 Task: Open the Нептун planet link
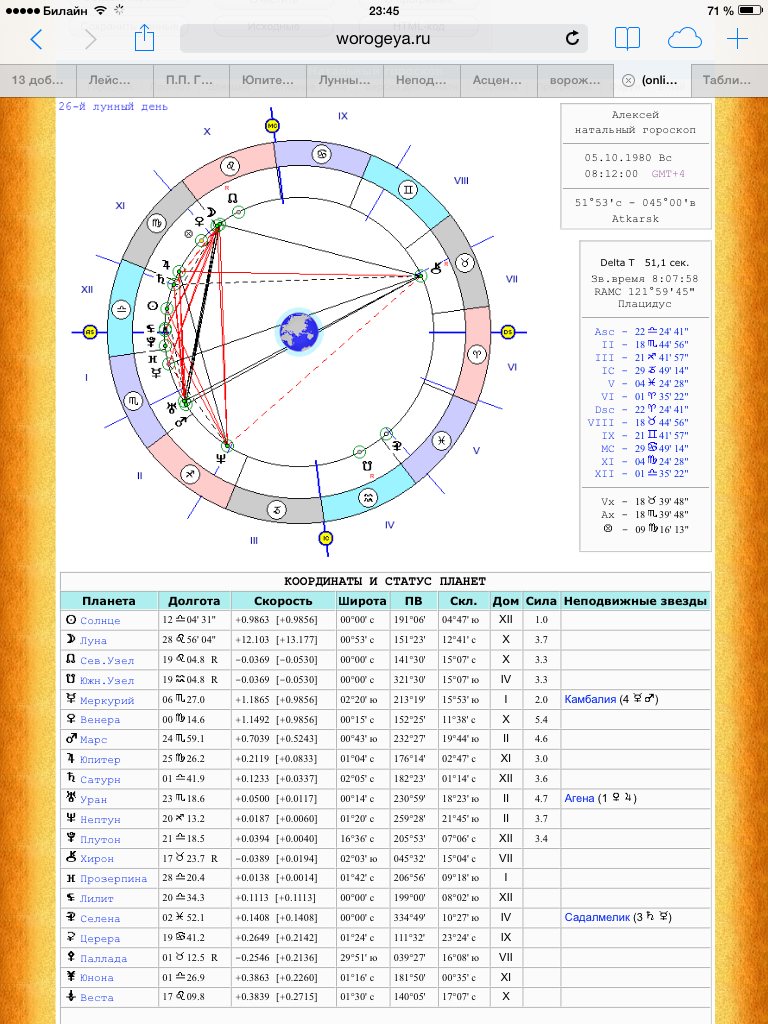pos(100,820)
